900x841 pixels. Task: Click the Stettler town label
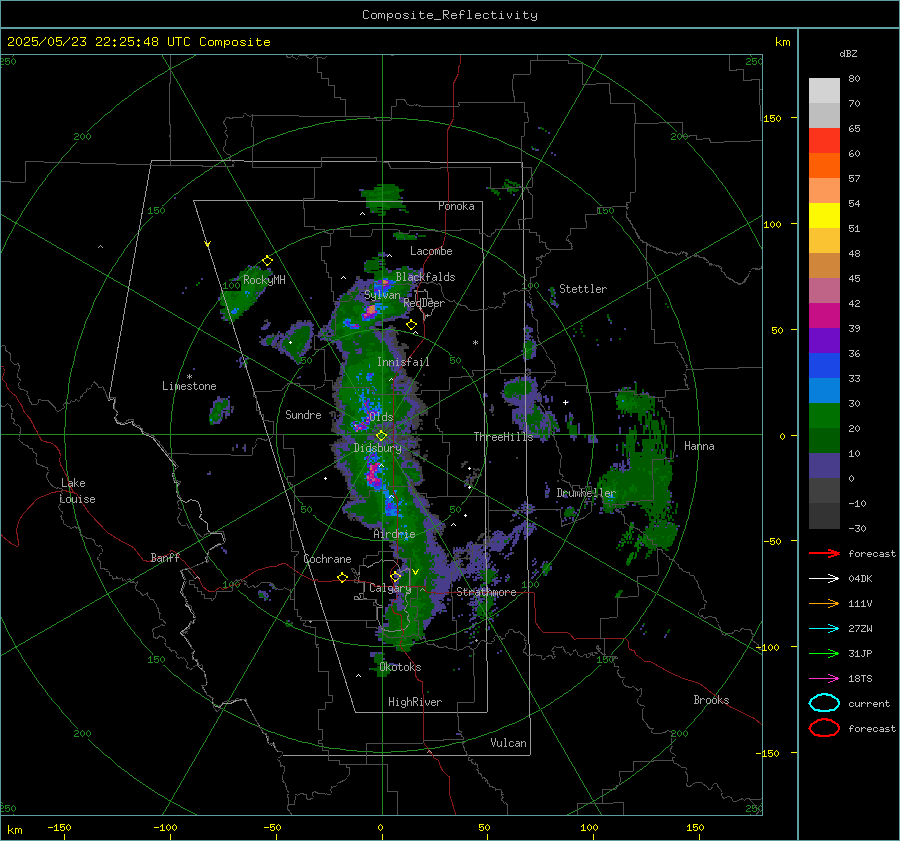[583, 289]
